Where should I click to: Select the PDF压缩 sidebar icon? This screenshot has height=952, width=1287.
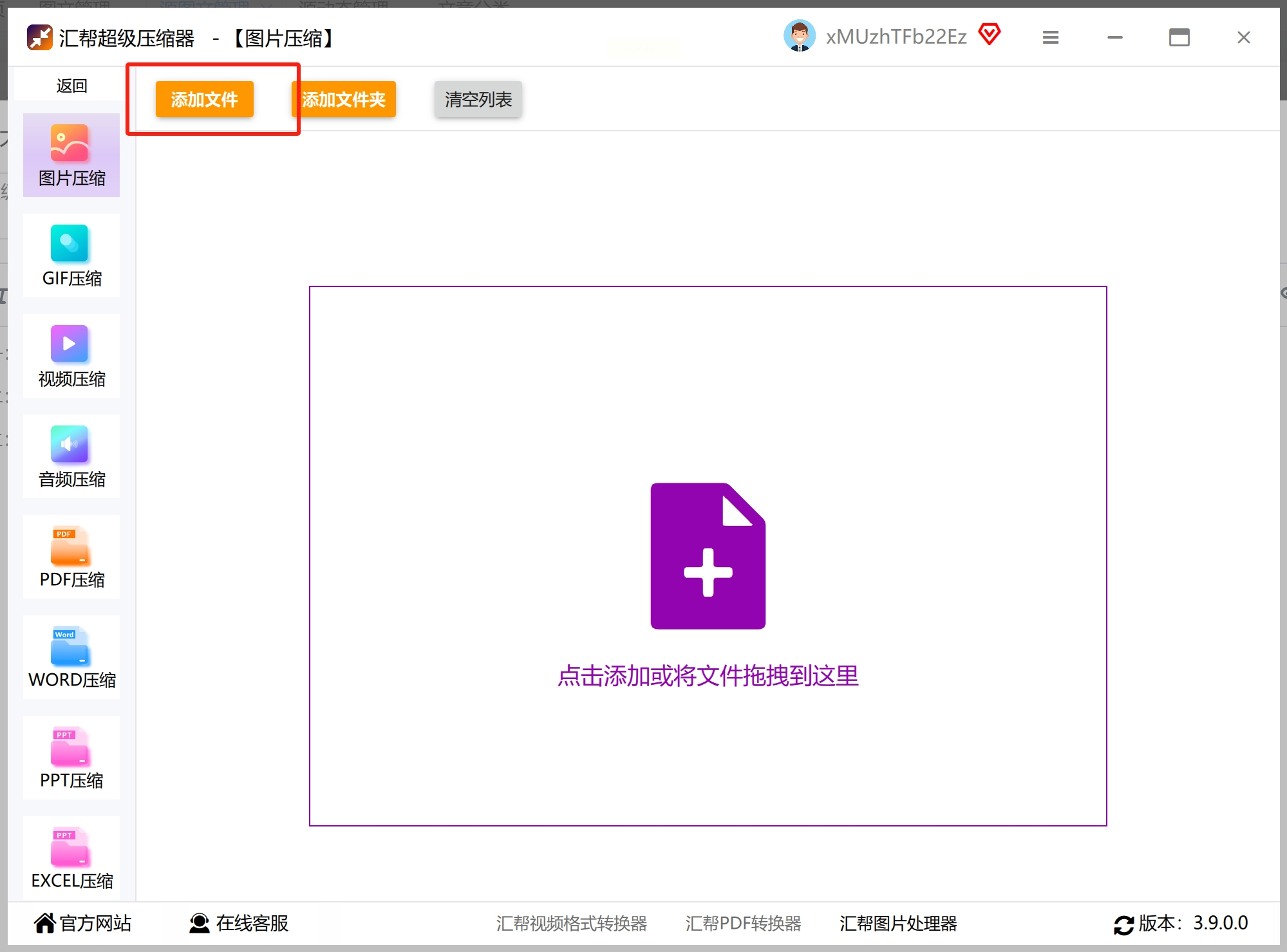click(x=70, y=545)
